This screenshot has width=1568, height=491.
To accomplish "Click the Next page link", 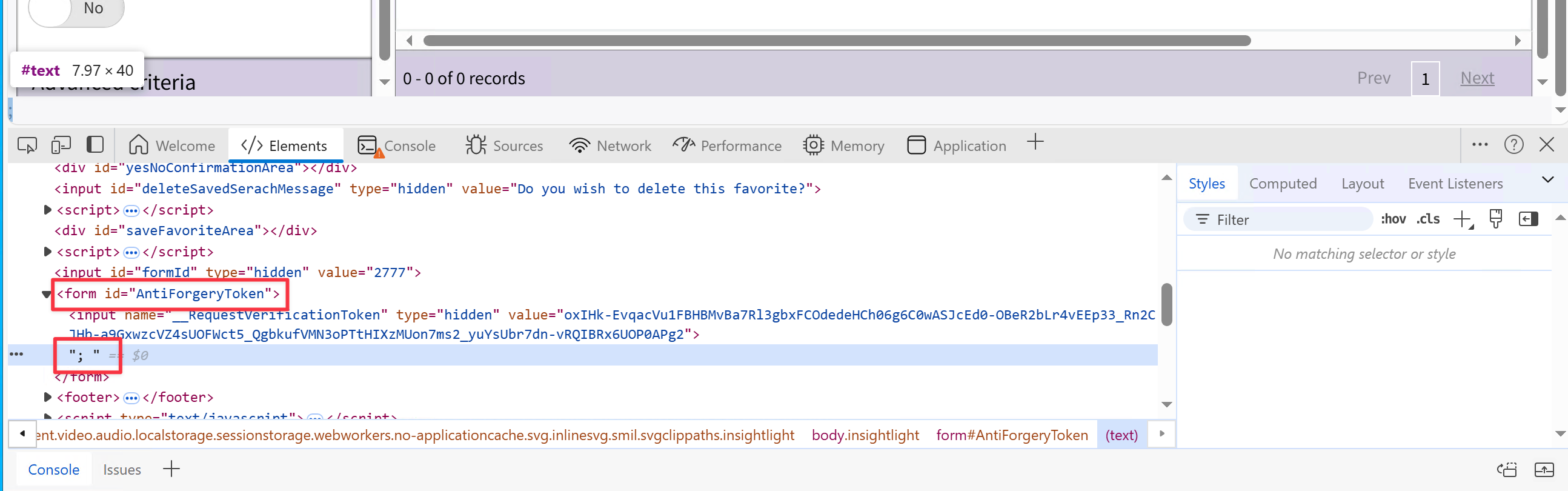I will [x=1477, y=78].
